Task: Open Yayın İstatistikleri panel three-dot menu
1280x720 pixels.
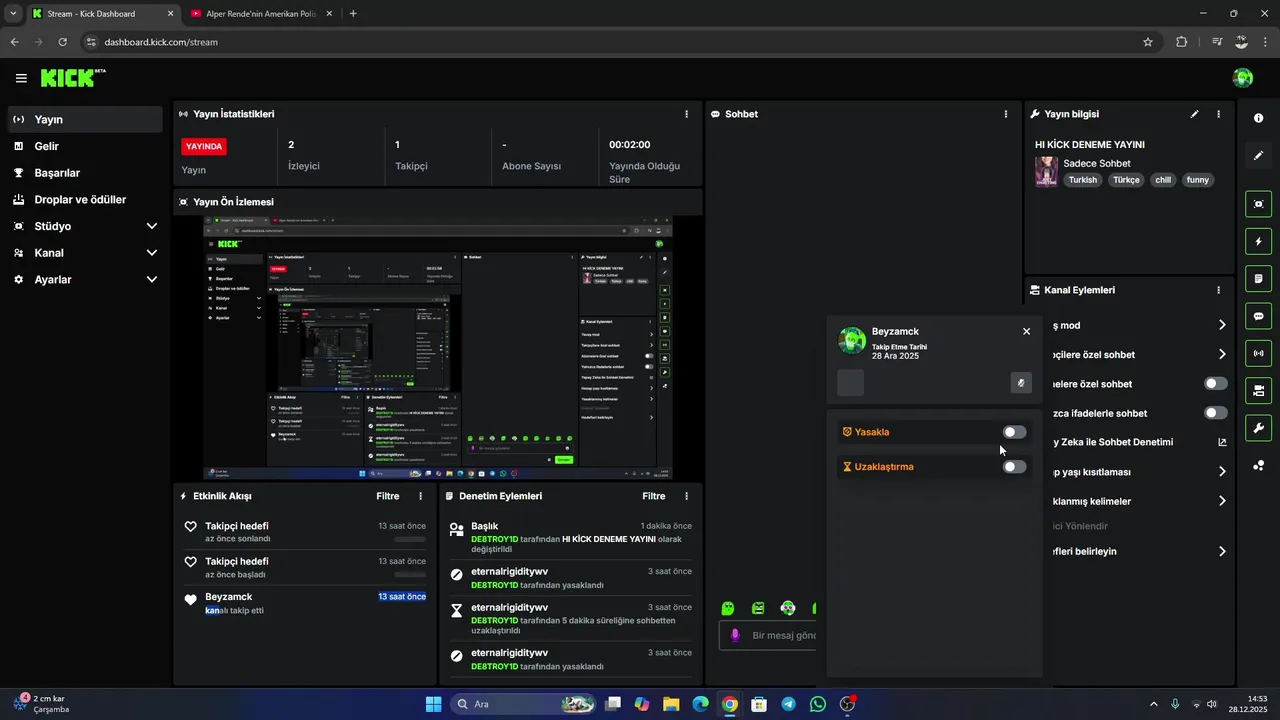Action: click(x=686, y=114)
